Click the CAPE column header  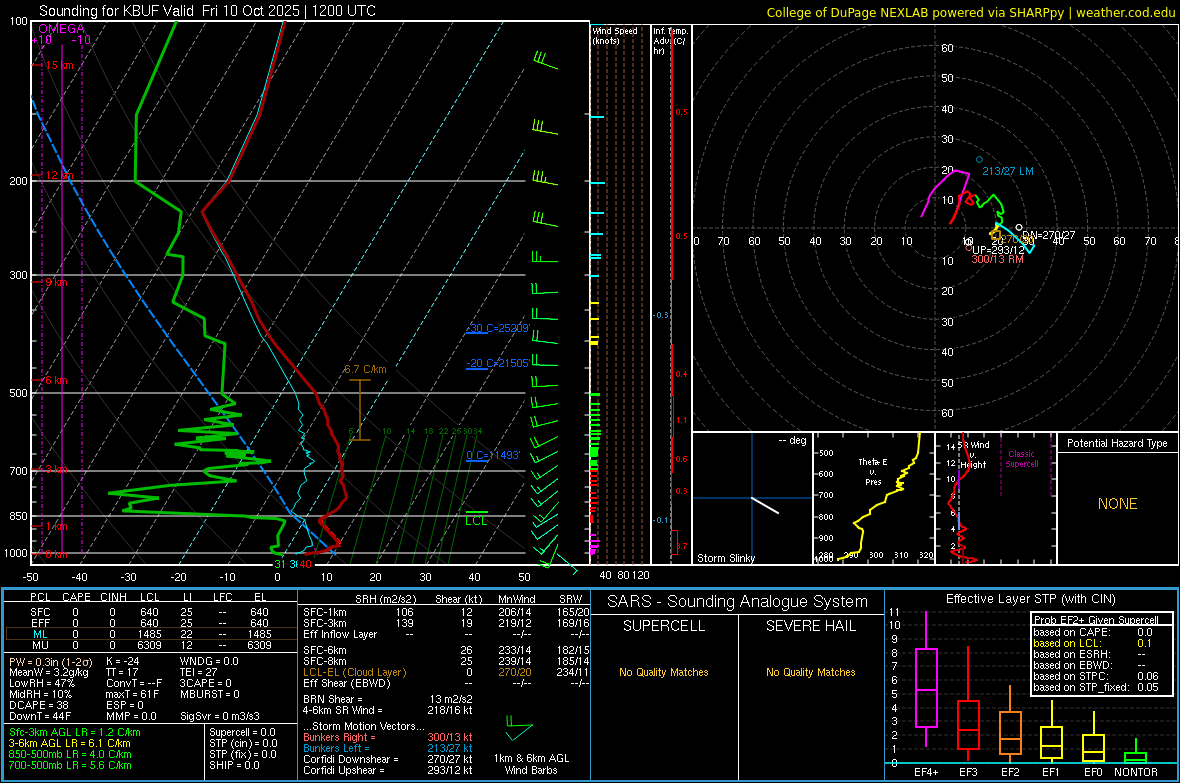[76, 597]
